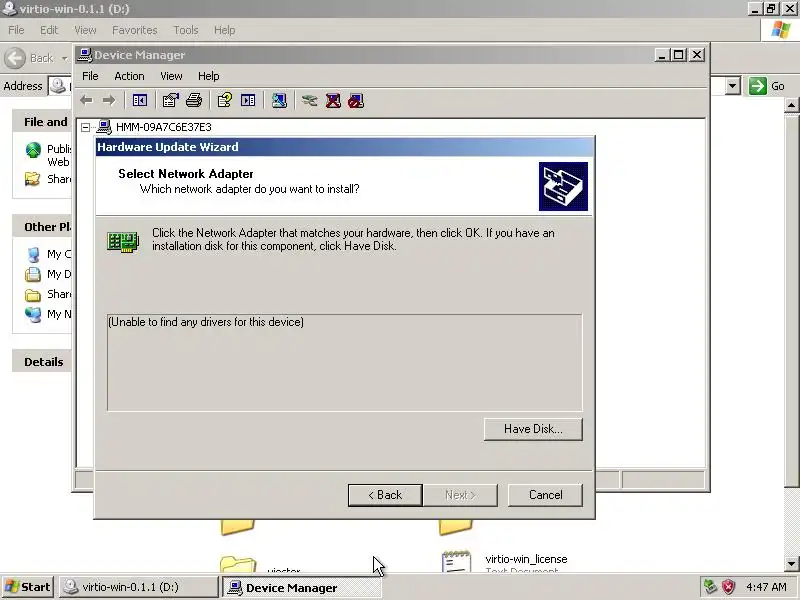Click the Device Manager taskbar button
The image size is (800, 600).
tap(302, 587)
